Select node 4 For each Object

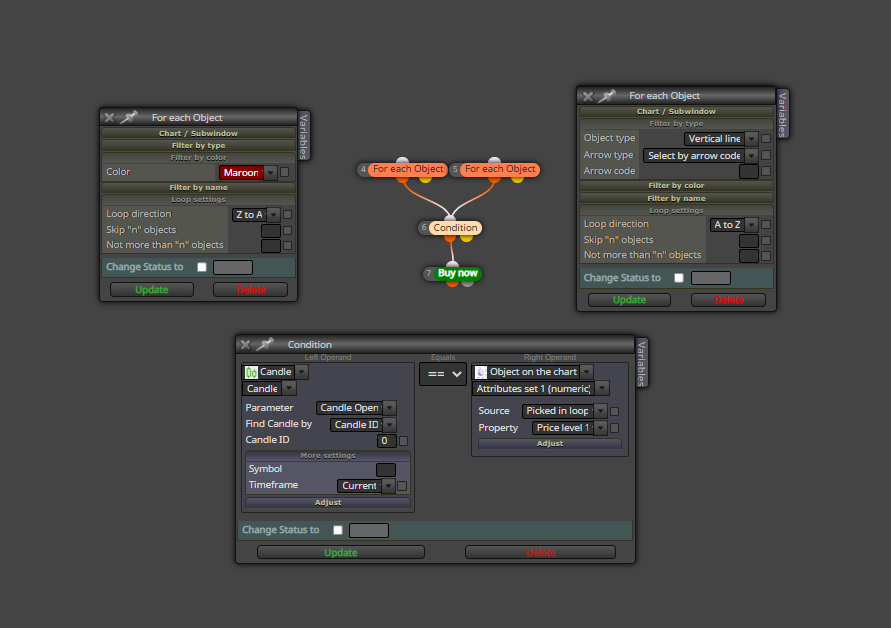[407, 169]
